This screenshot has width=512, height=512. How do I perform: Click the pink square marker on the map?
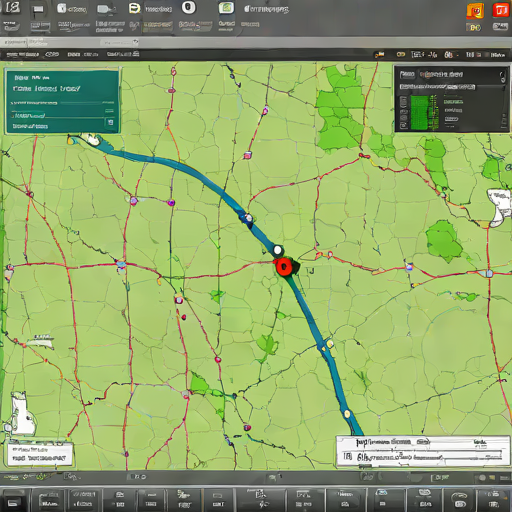coord(247,155)
